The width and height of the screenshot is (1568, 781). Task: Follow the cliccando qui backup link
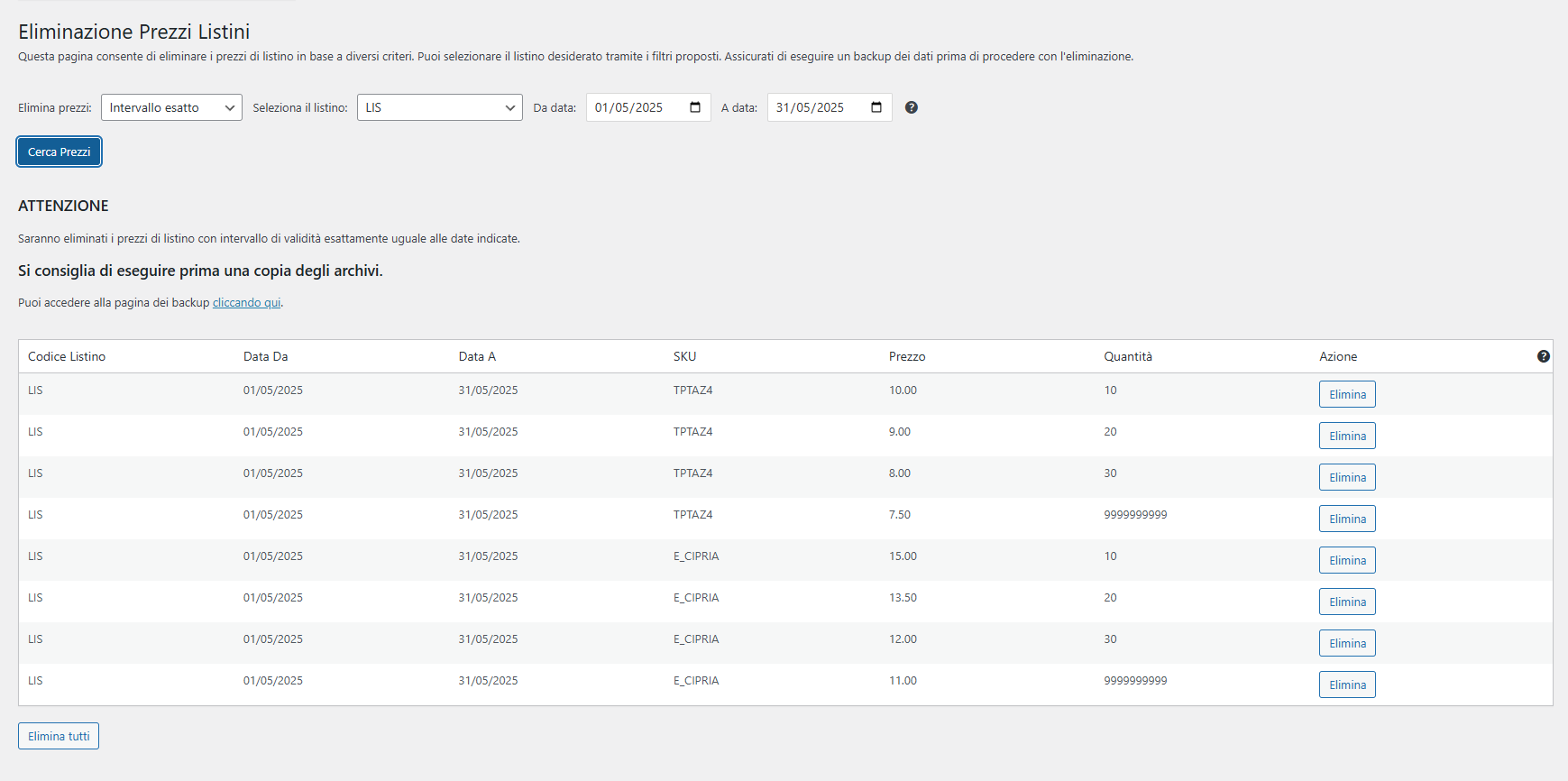click(x=246, y=303)
